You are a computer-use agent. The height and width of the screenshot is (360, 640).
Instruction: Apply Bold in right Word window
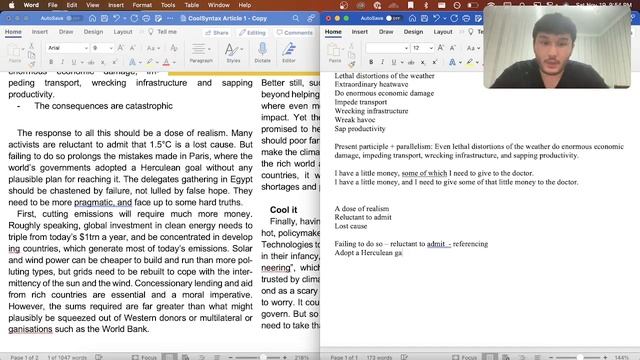pyautogui.click(x=371, y=62)
